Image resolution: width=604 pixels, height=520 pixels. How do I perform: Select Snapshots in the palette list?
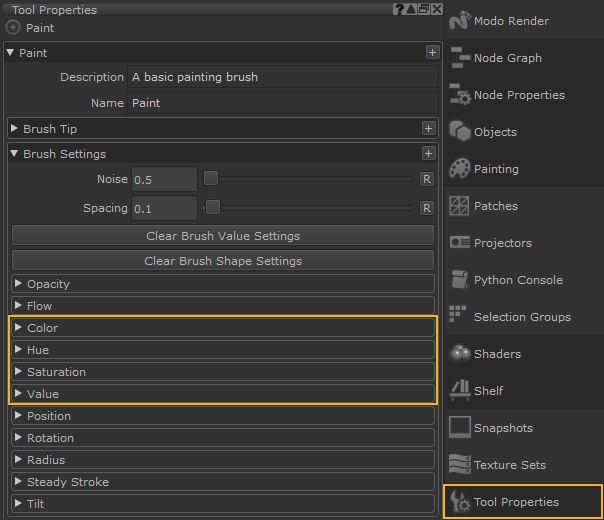504,428
